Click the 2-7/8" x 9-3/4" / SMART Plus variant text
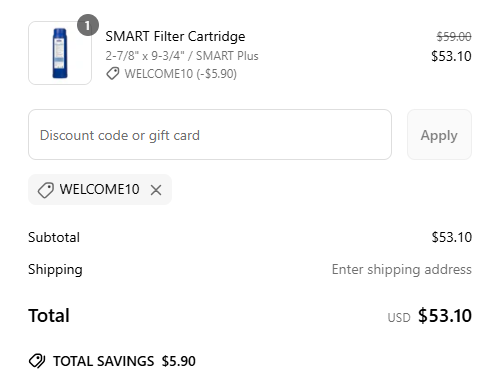The height and width of the screenshot is (373, 484). 182,56
